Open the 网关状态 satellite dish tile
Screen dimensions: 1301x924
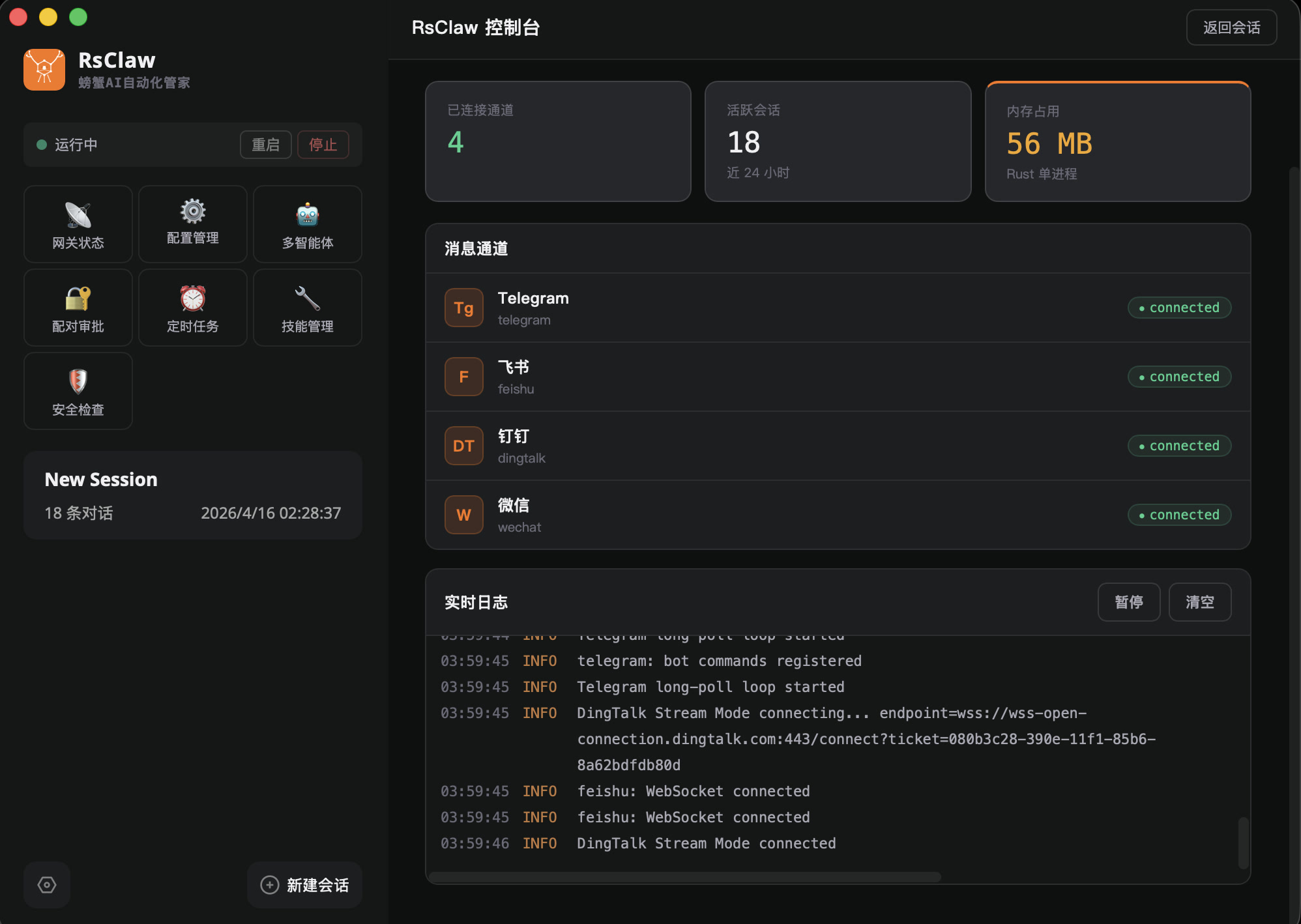click(78, 224)
